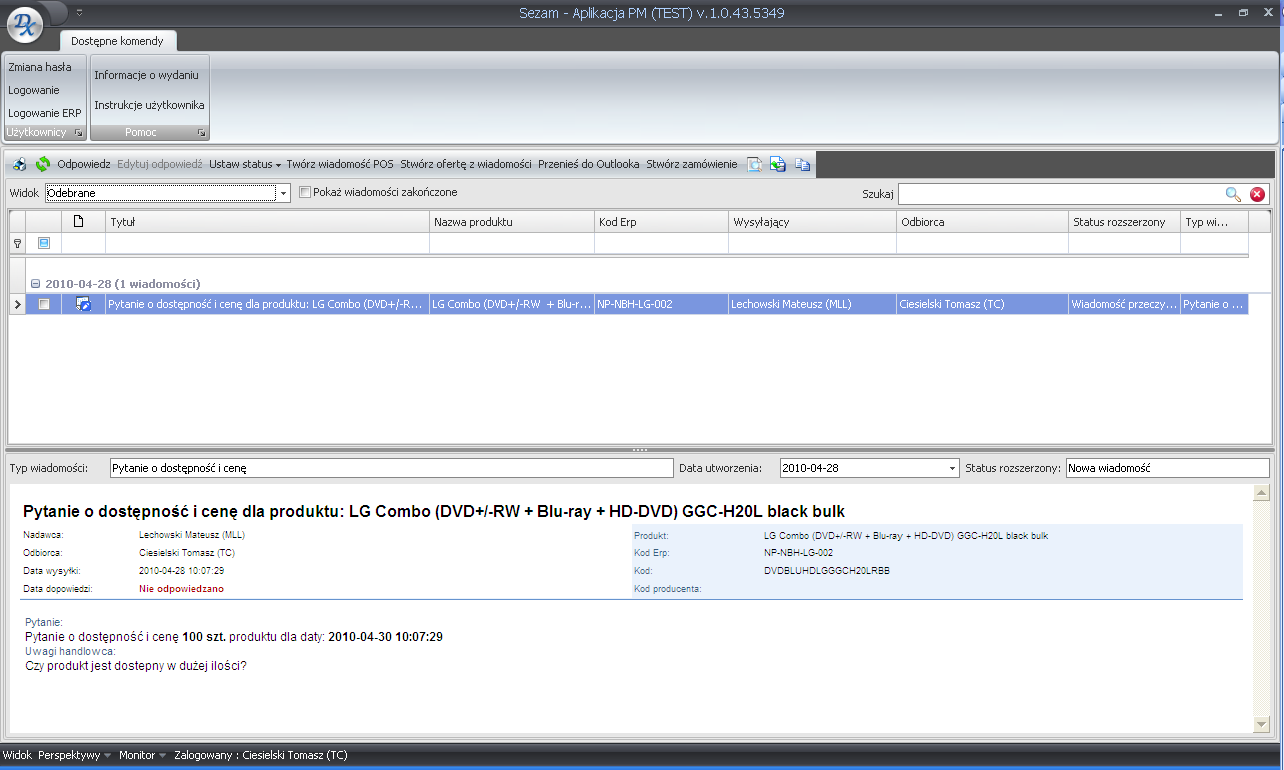Click Zalogowany : Ciesielski Tomasz (TC) status text
This screenshot has width=1284, height=770.
(261, 755)
